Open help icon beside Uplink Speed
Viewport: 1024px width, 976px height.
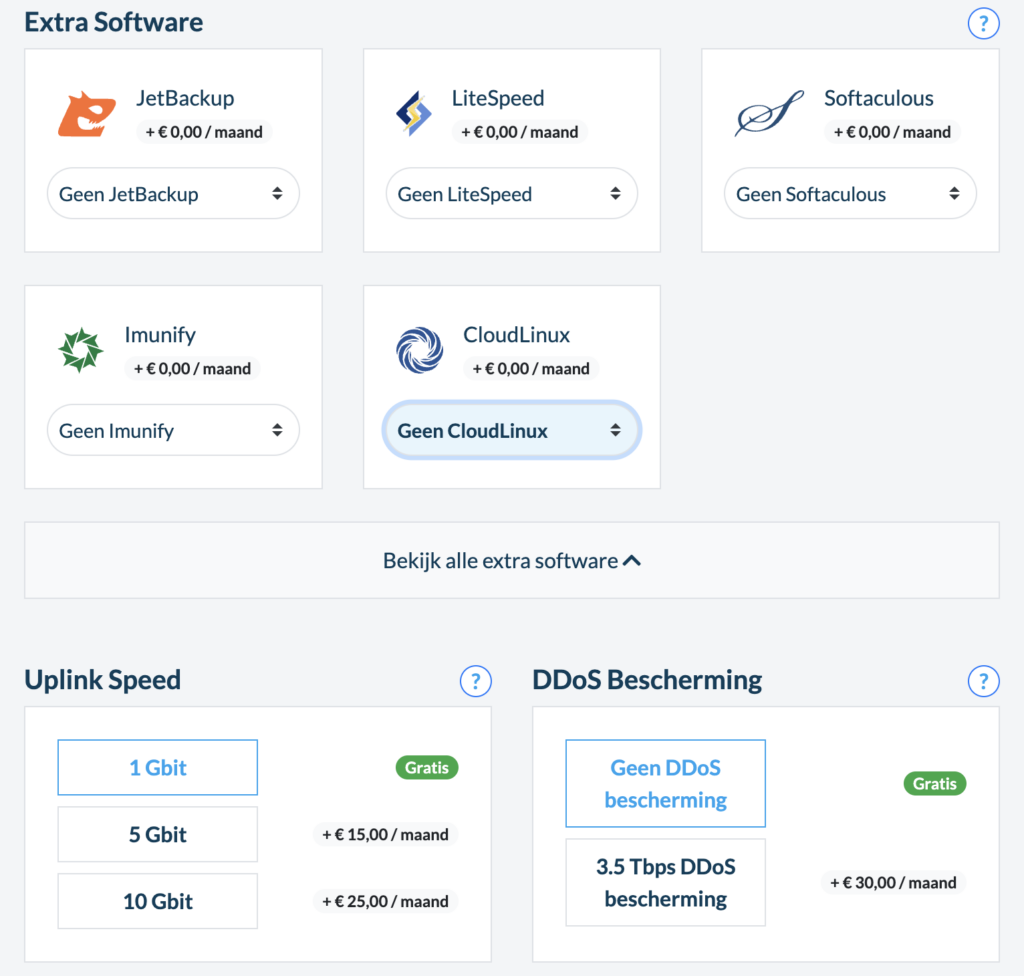[x=476, y=681]
